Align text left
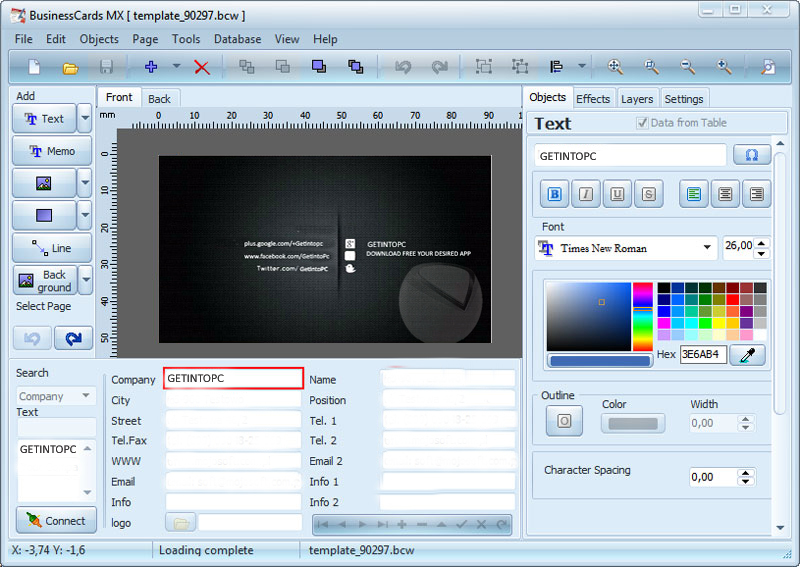 point(694,194)
